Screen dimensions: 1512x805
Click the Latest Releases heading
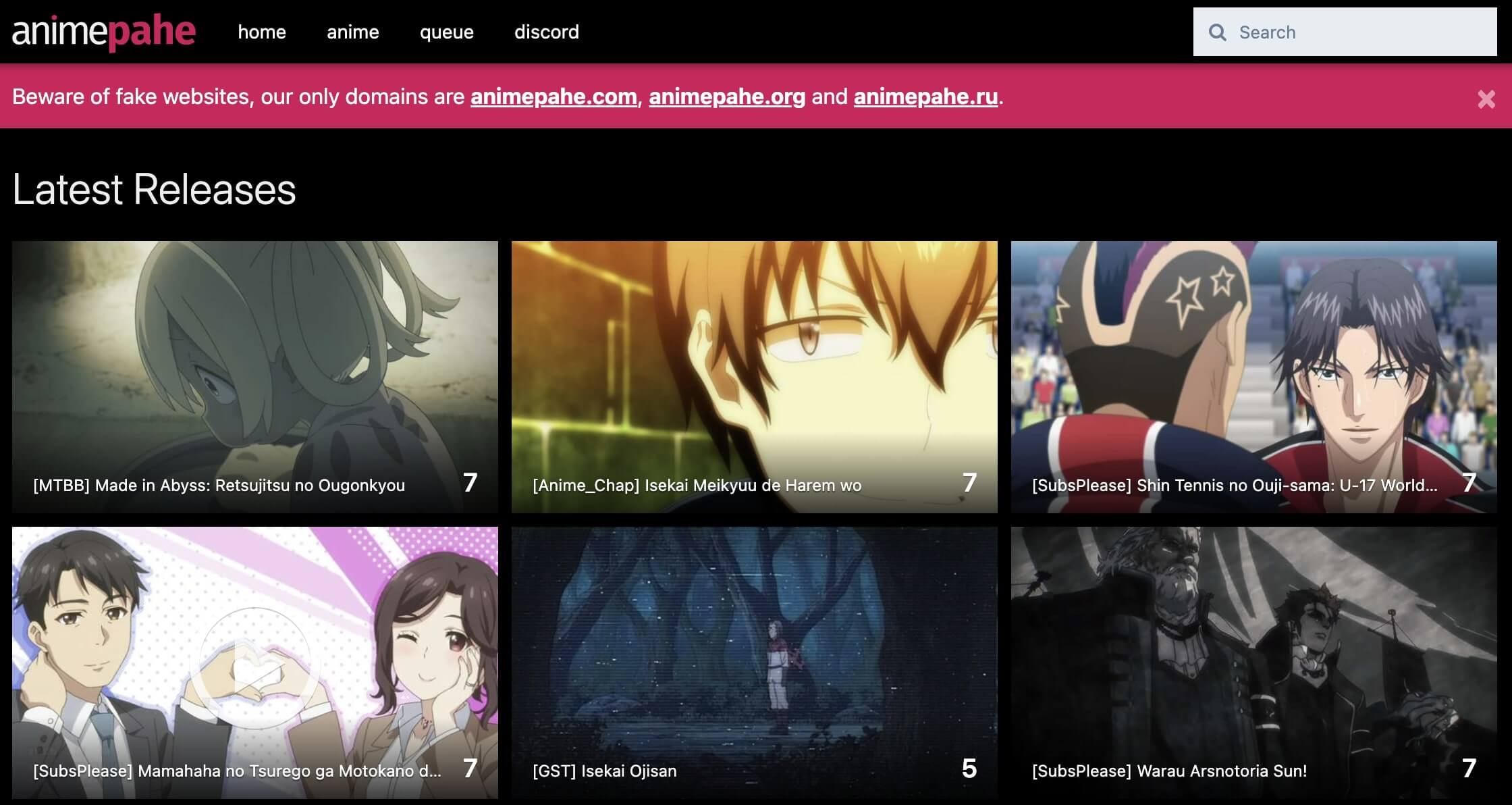(x=154, y=191)
